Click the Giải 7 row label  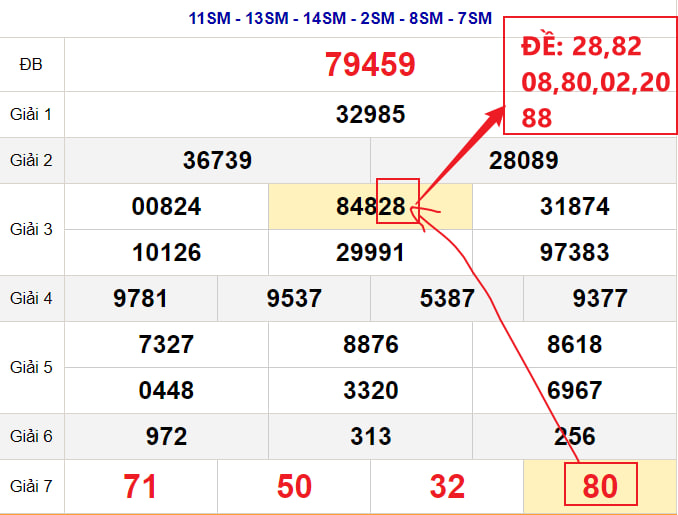pos(31,486)
